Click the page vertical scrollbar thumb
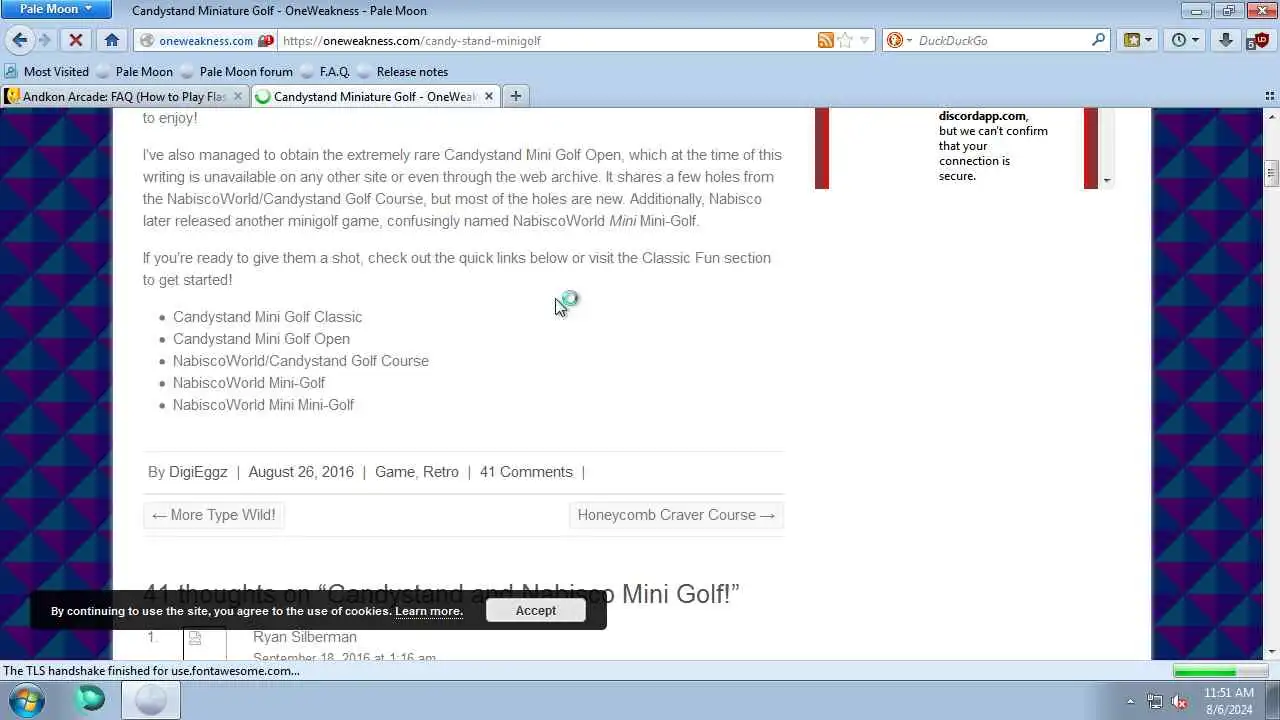Image resolution: width=1280 pixels, height=720 pixels. (x=1271, y=172)
